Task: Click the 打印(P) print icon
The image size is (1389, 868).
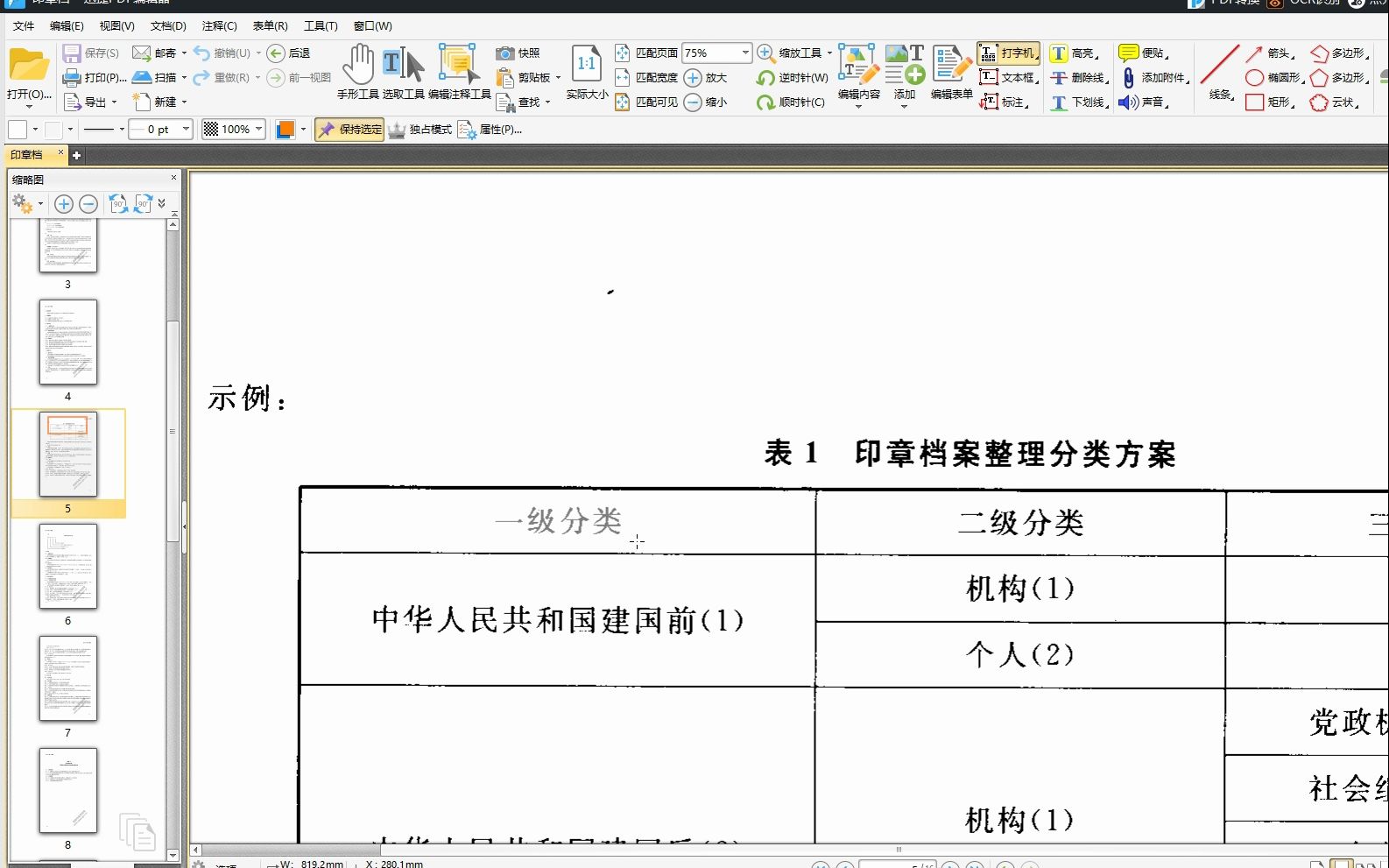Action: tap(72, 78)
